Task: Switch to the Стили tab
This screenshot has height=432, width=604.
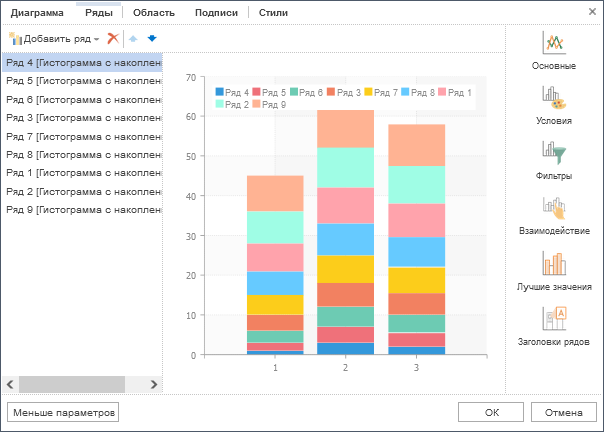Action: click(273, 13)
